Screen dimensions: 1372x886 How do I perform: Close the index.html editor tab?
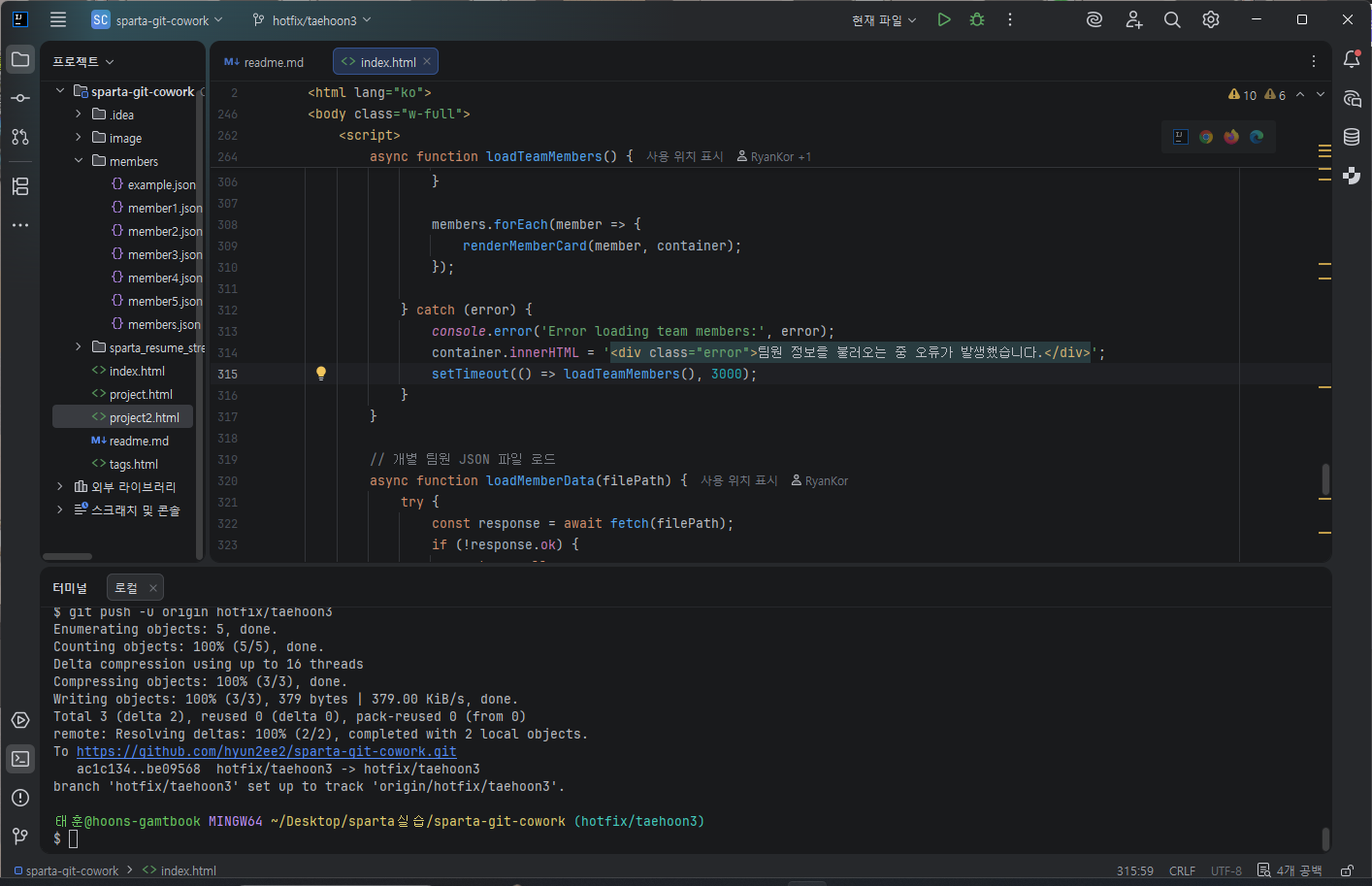tap(427, 61)
